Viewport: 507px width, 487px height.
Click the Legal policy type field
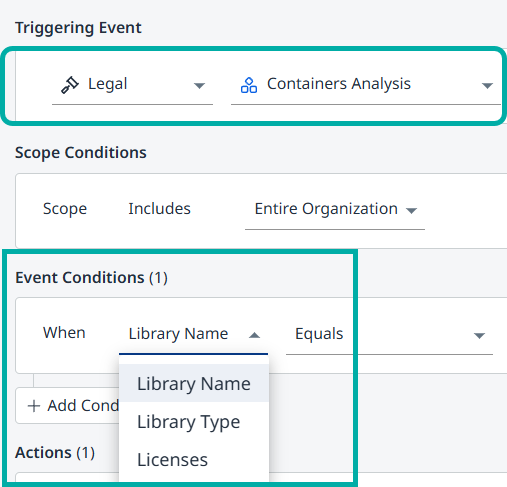tap(132, 85)
